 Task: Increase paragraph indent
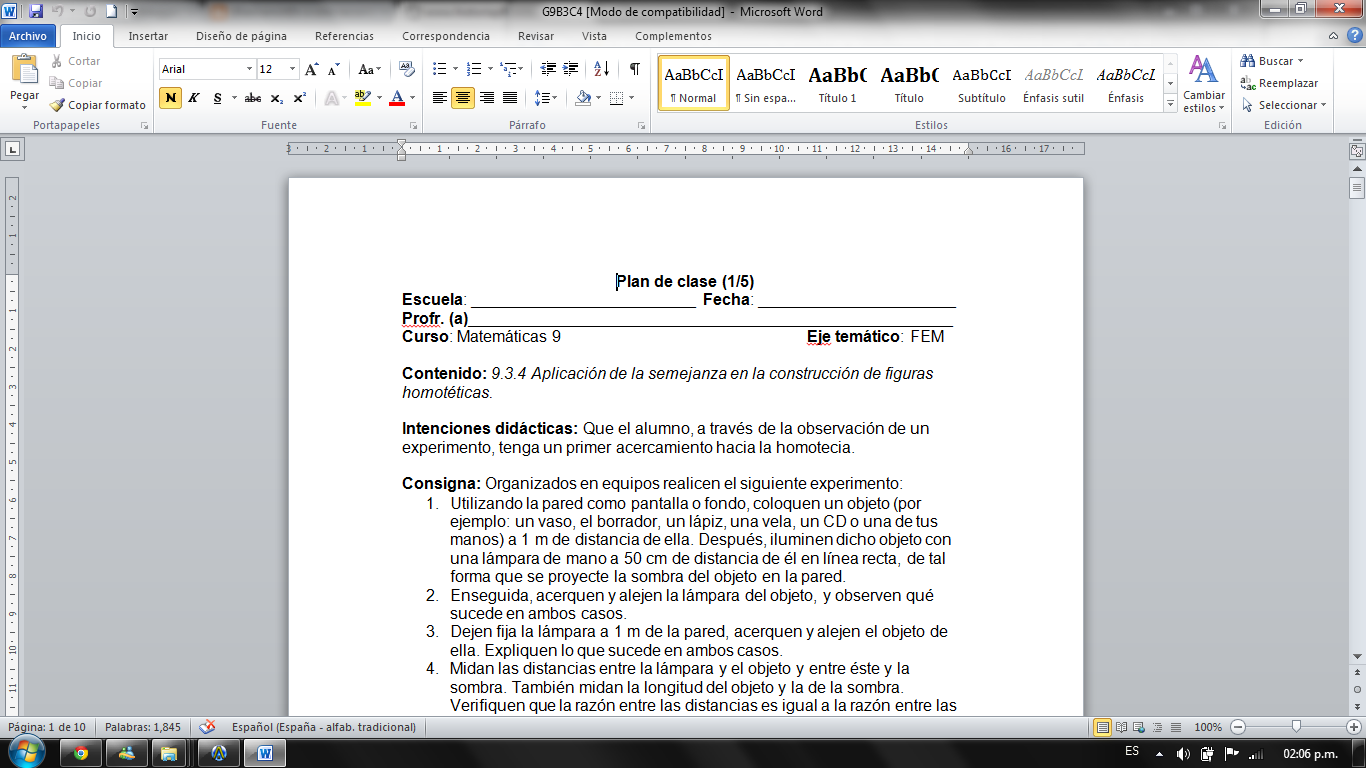pos(570,69)
